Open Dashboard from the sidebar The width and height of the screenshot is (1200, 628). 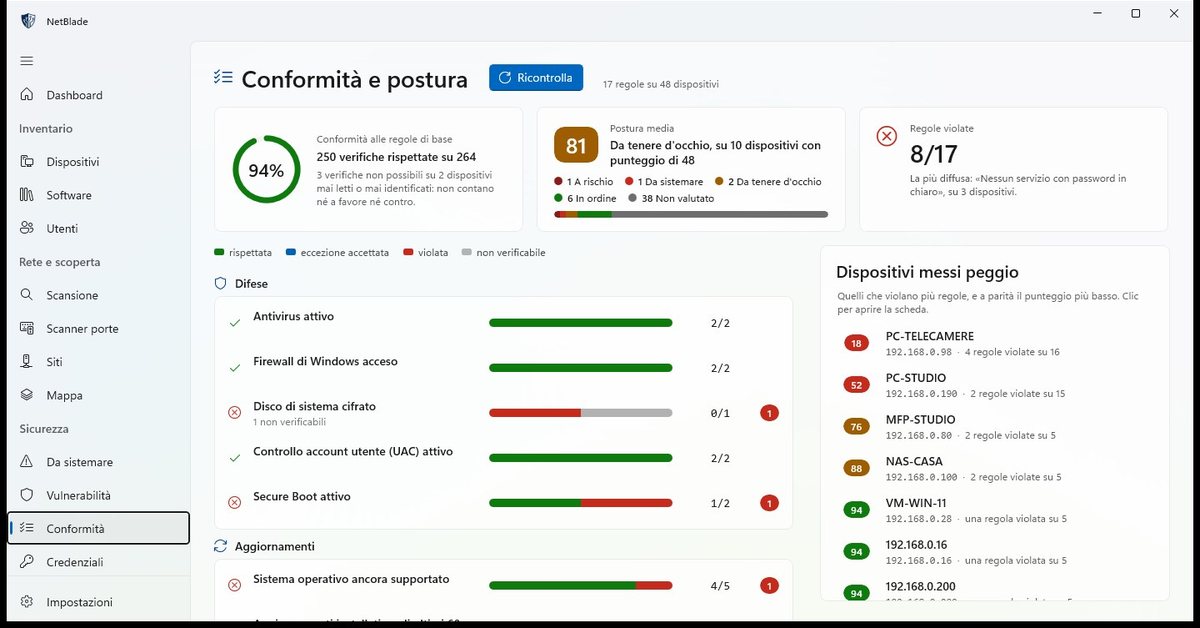click(98, 95)
